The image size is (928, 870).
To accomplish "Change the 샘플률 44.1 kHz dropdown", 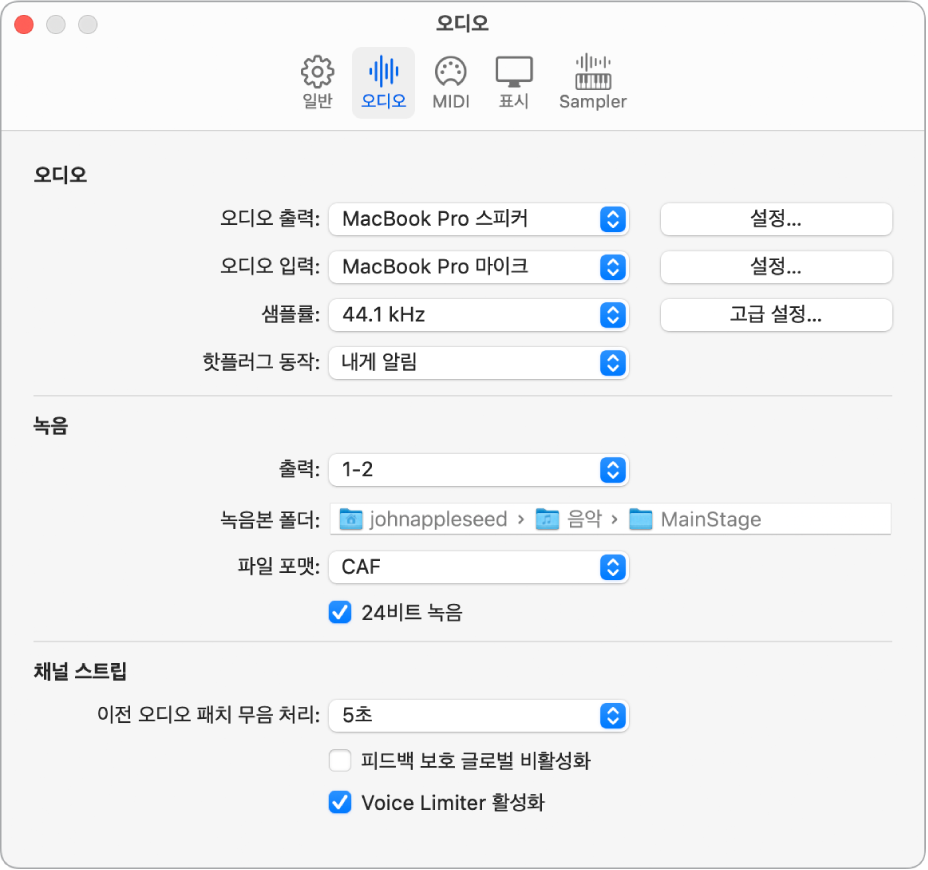I will [x=478, y=315].
